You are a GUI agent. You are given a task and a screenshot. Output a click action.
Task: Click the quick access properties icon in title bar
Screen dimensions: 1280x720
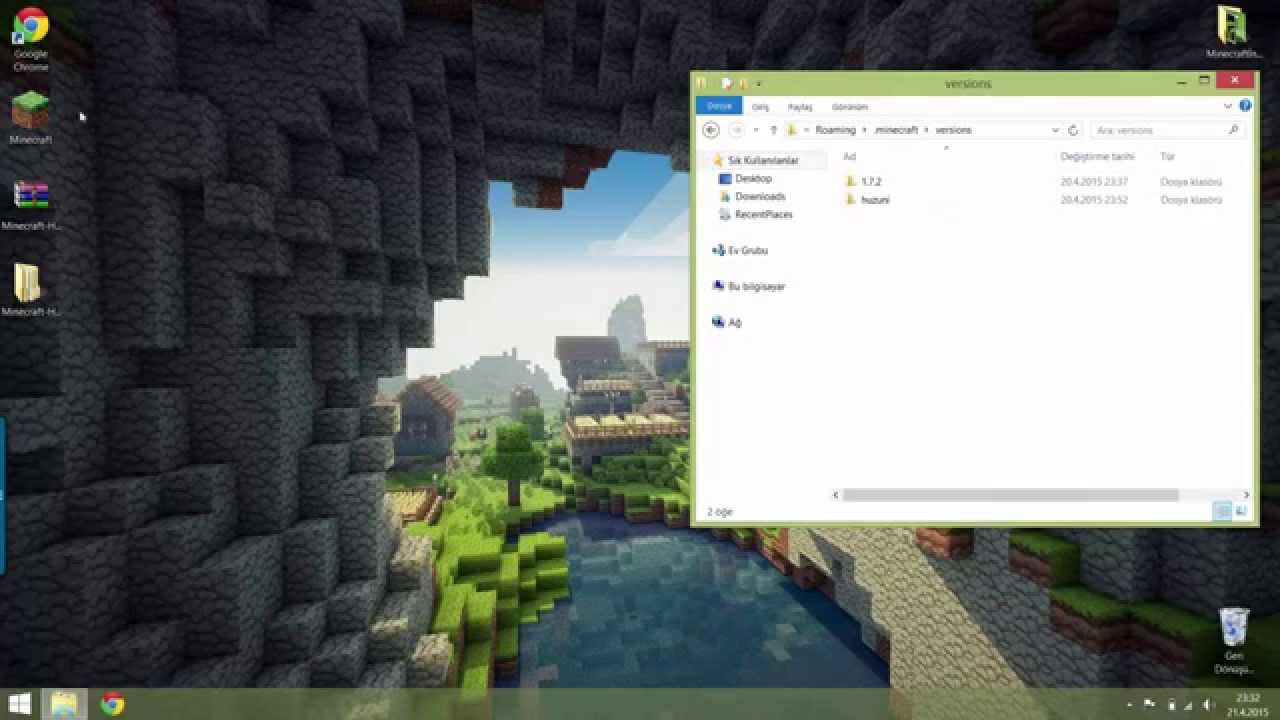726,83
